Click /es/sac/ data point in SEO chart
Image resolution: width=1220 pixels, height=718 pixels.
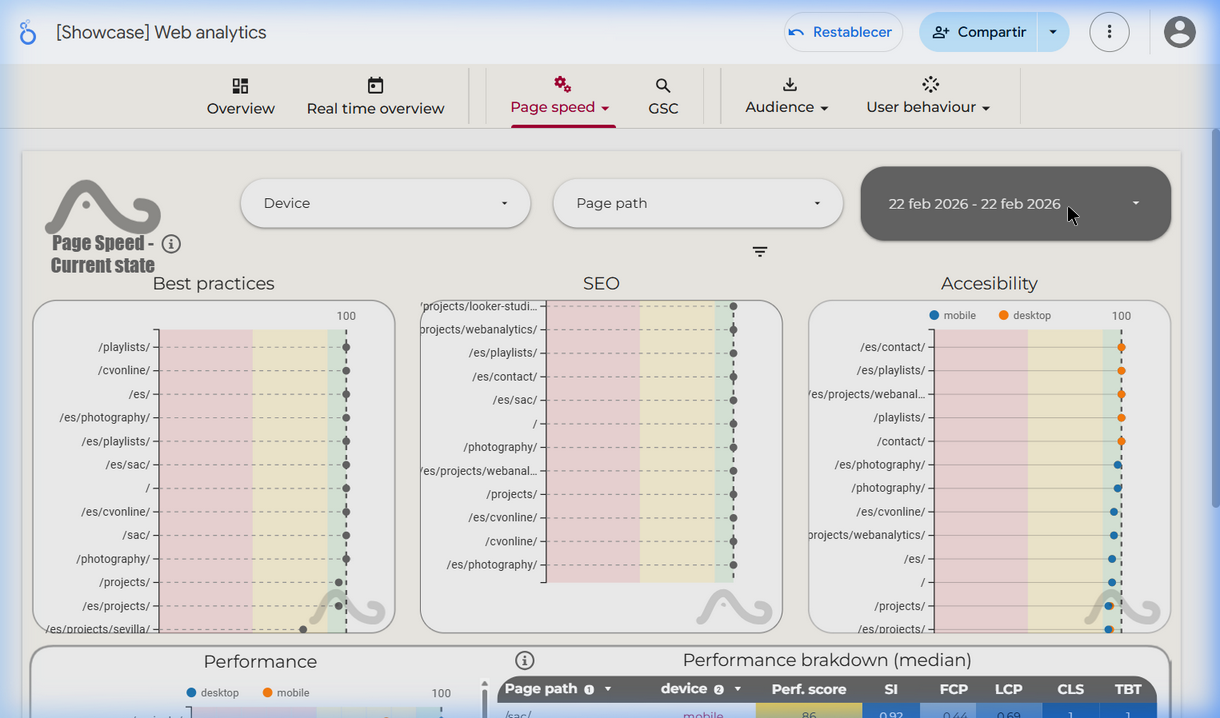click(733, 400)
